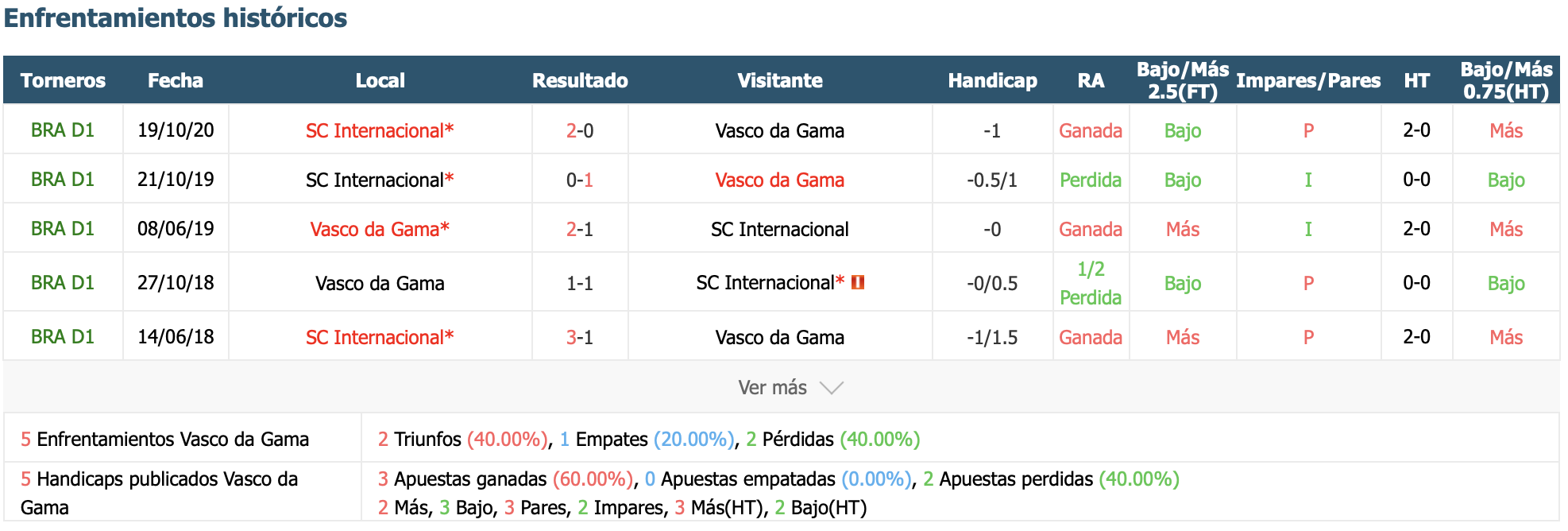1568x531 pixels.
Task: Select SC Internacional* home team on 19/10/20
Action: [380, 130]
